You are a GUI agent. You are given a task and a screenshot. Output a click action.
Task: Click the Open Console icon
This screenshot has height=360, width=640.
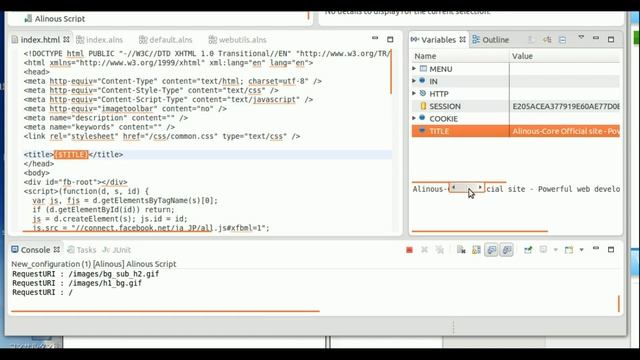[569, 250]
